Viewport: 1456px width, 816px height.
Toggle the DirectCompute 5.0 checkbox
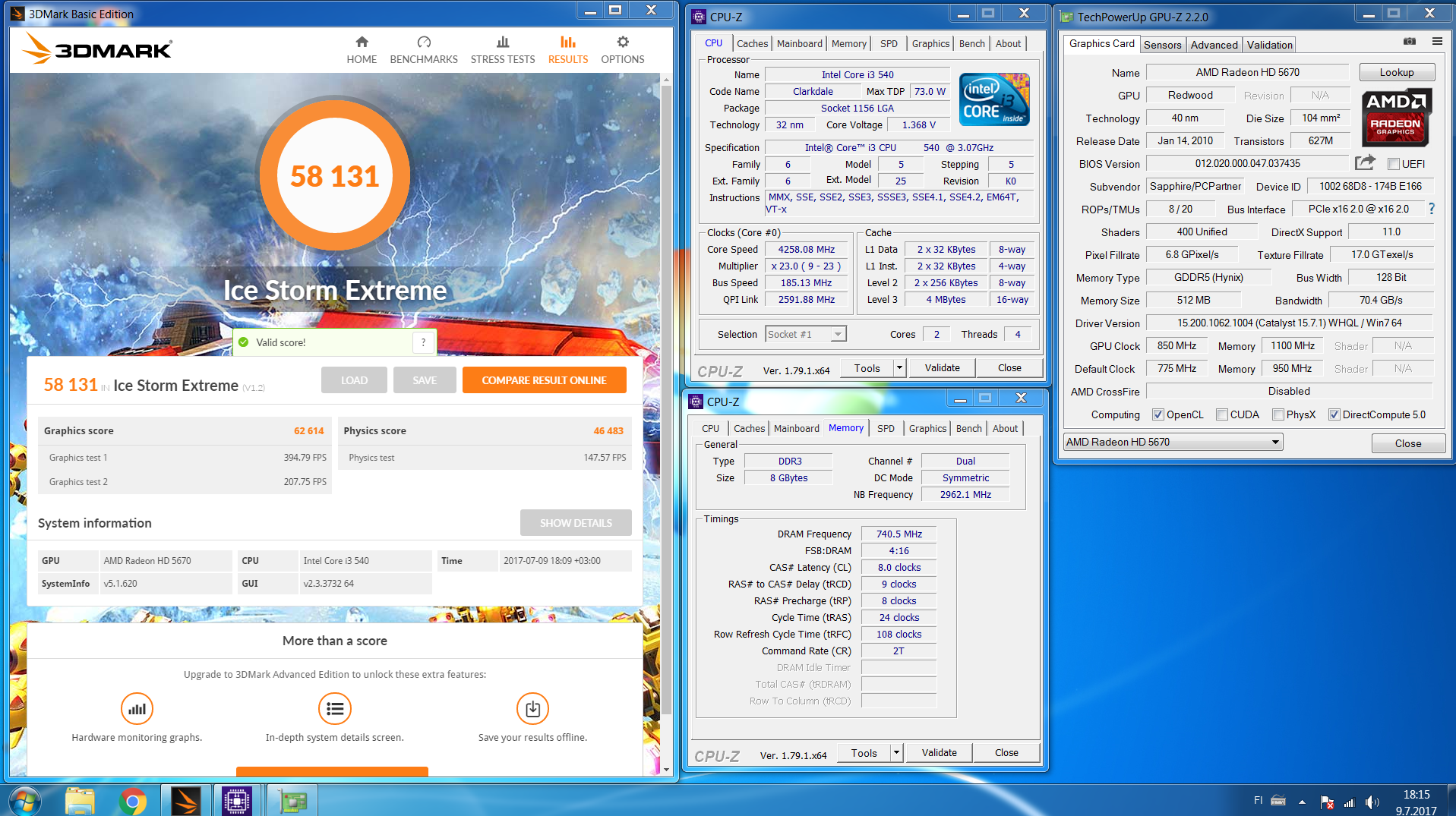(x=1334, y=414)
